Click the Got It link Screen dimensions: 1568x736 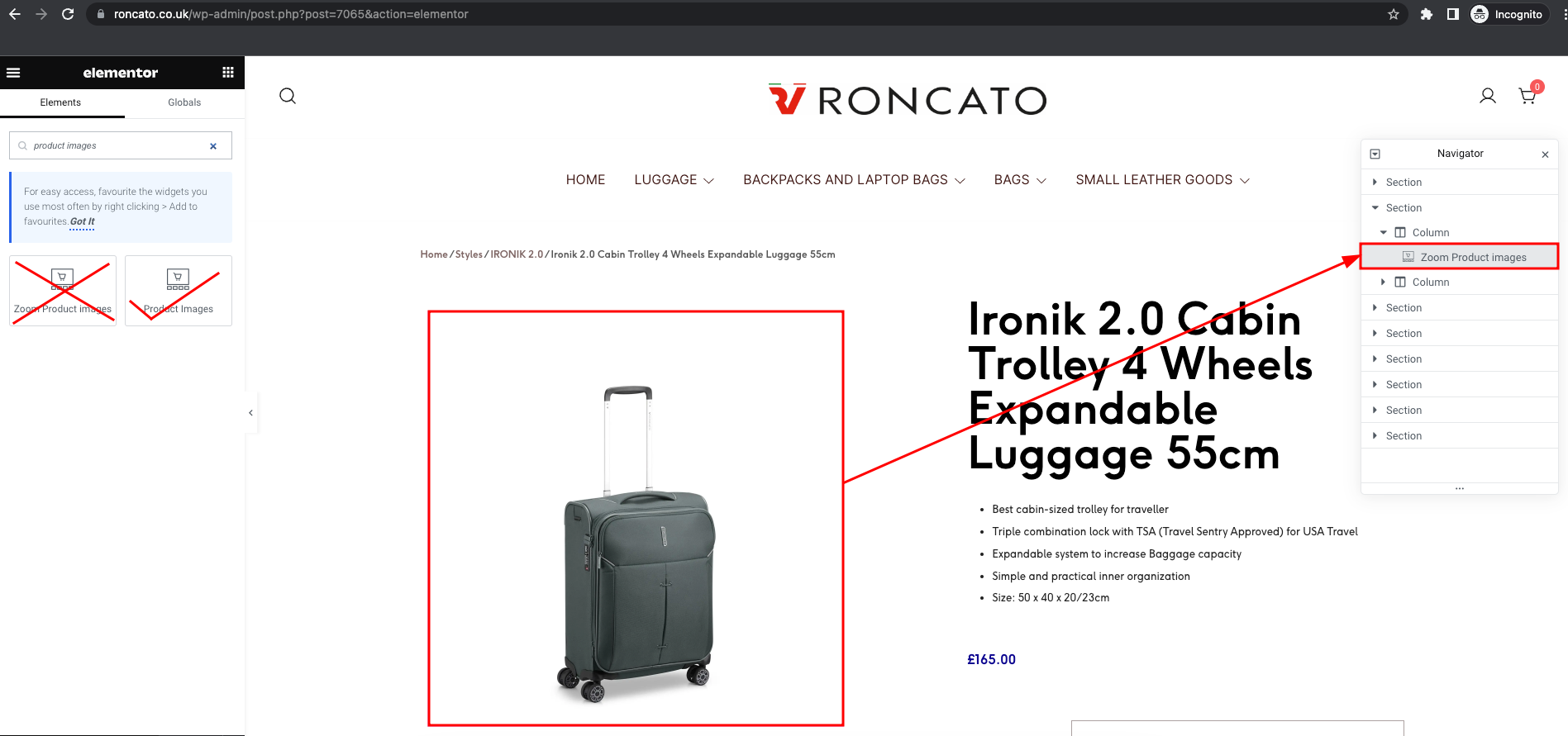[x=82, y=222]
